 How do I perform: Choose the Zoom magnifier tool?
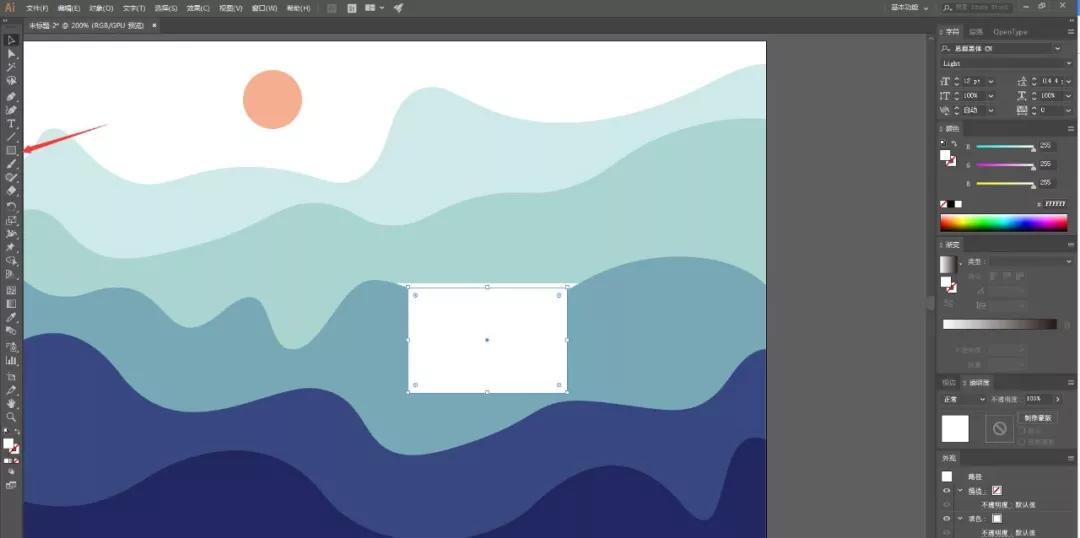(x=11, y=416)
